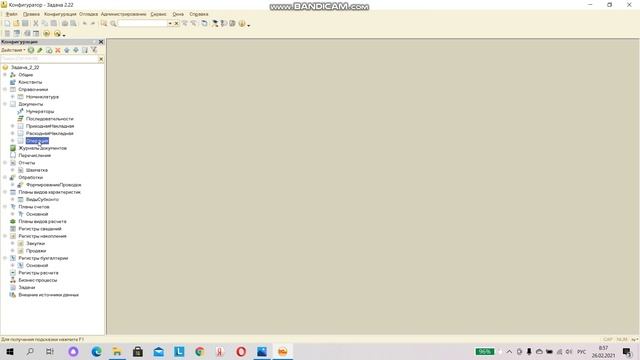
Task: Open the notification center in the system tray
Action: 627,351
